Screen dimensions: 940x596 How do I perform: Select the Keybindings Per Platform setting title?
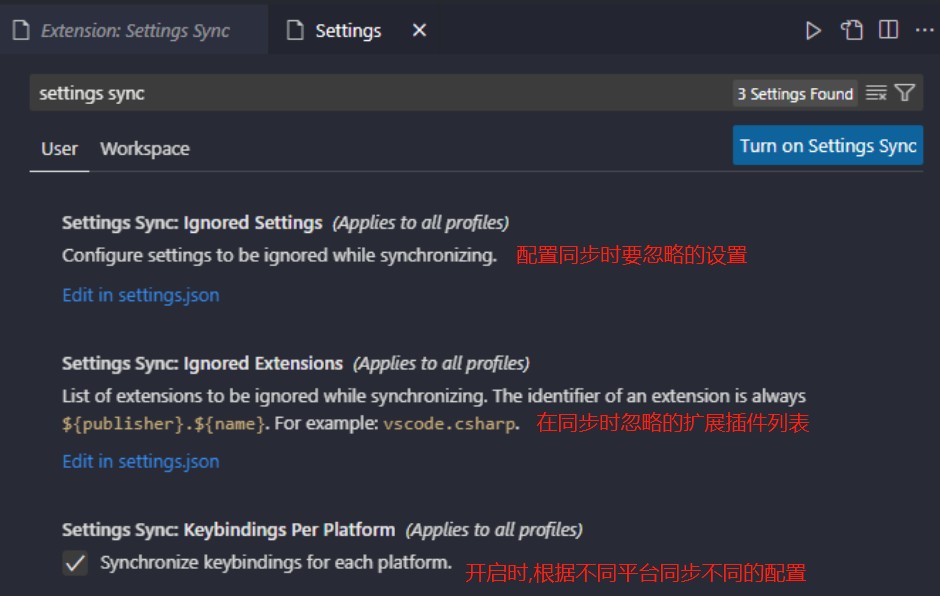click(x=228, y=529)
